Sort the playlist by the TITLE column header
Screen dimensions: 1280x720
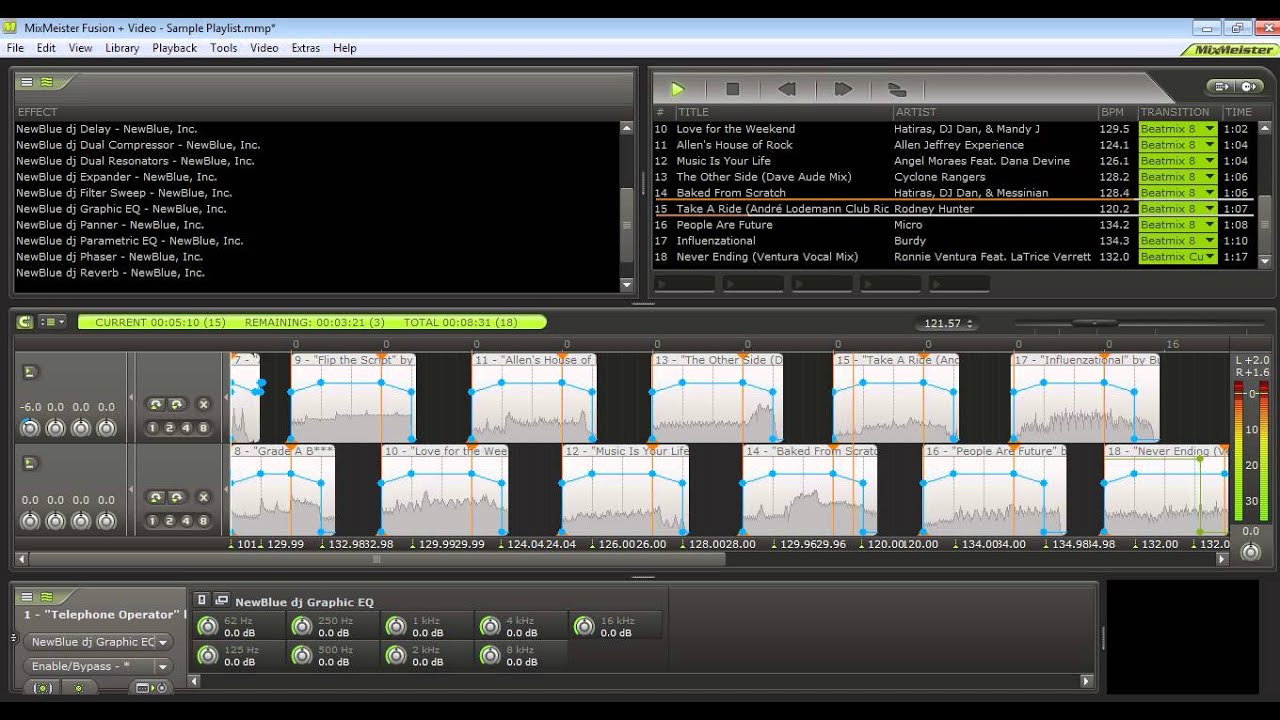tap(783, 112)
